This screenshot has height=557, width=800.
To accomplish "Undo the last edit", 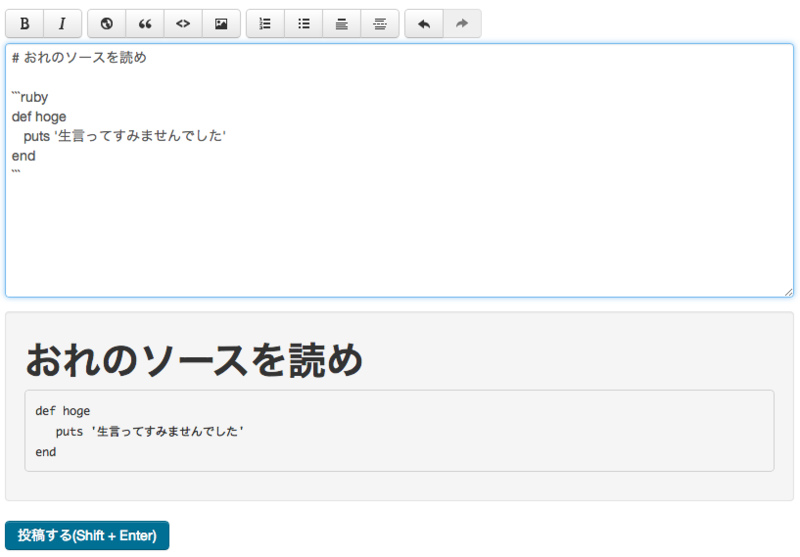I will point(424,23).
